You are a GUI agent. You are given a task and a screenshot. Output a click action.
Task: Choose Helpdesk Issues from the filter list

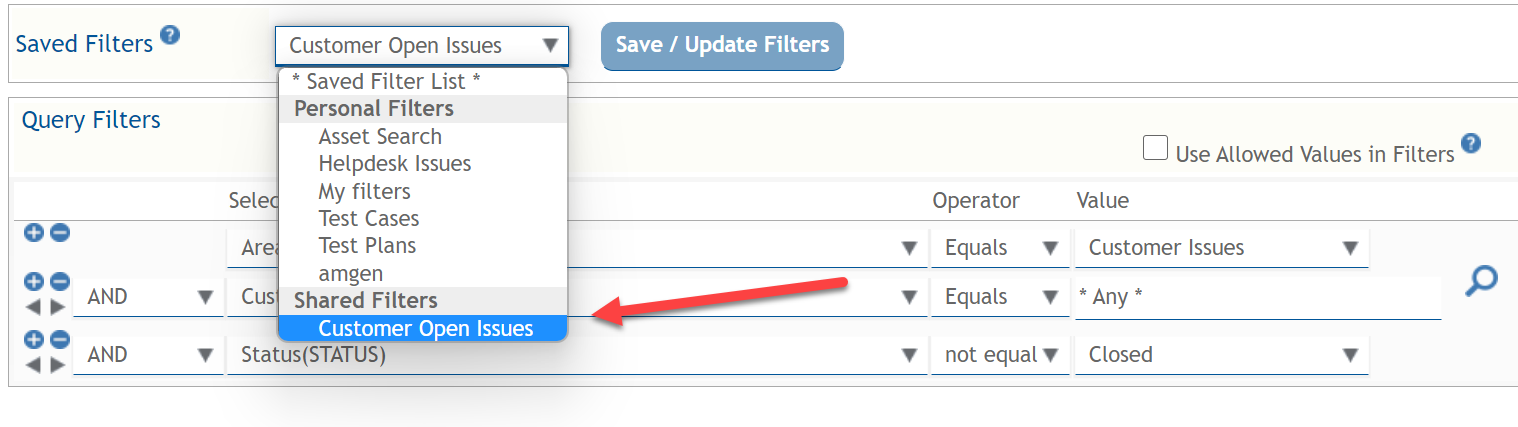pos(394,163)
